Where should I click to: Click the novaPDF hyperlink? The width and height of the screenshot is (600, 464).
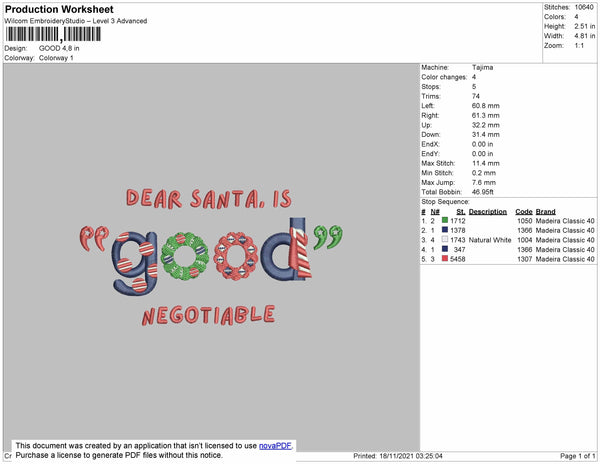pos(275,446)
